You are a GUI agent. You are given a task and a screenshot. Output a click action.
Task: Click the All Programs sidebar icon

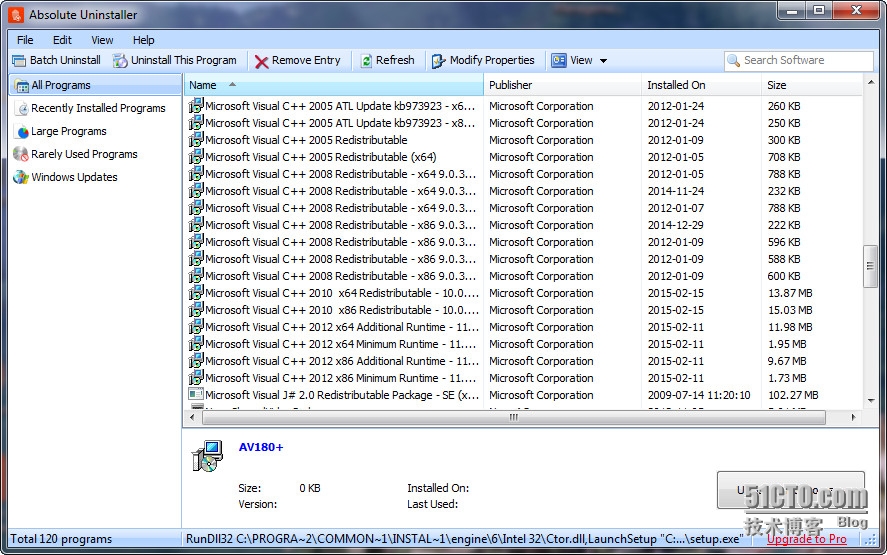[22, 86]
